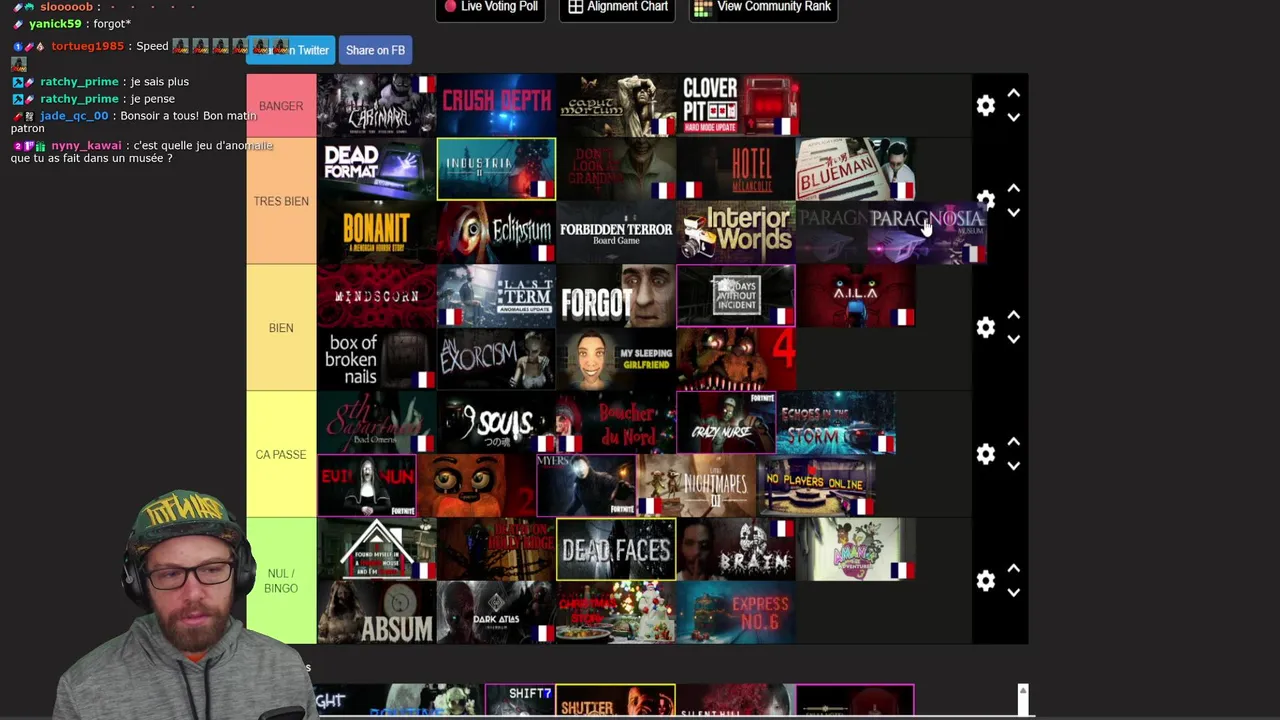1280x720 pixels.
Task: Click the page scrollbar up arrow
Action: pos(1022,691)
